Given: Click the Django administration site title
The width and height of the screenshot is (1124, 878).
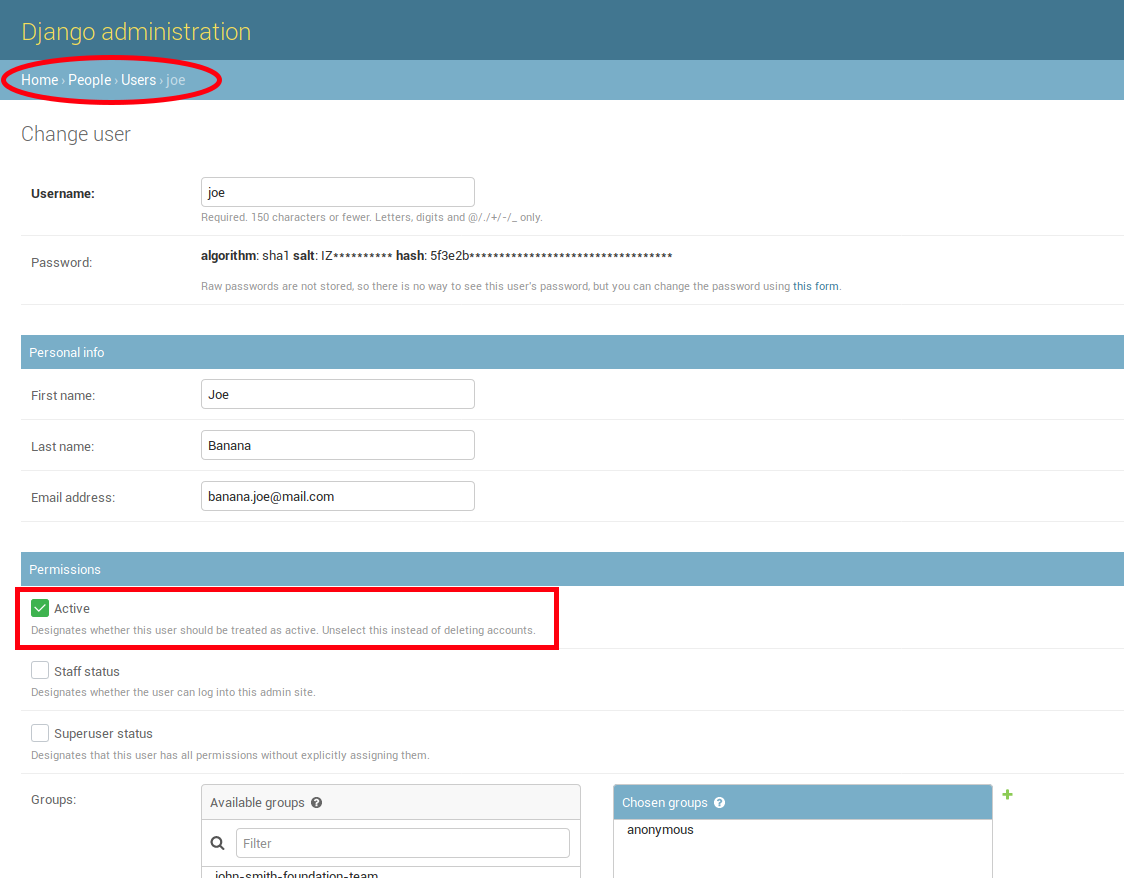Looking at the screenshot, I should click(136, 32).
